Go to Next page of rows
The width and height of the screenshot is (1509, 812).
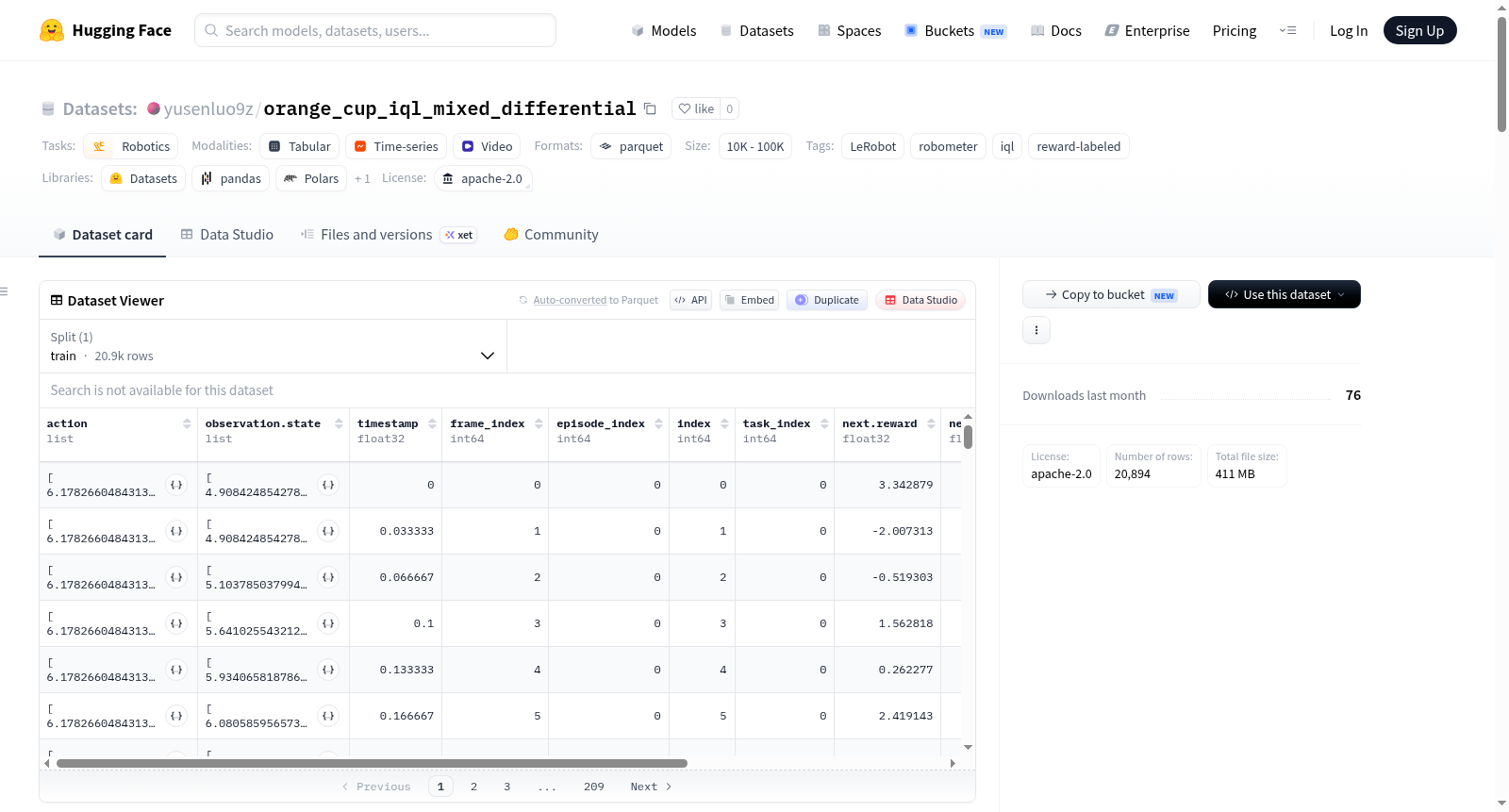(x=651, y=787)
